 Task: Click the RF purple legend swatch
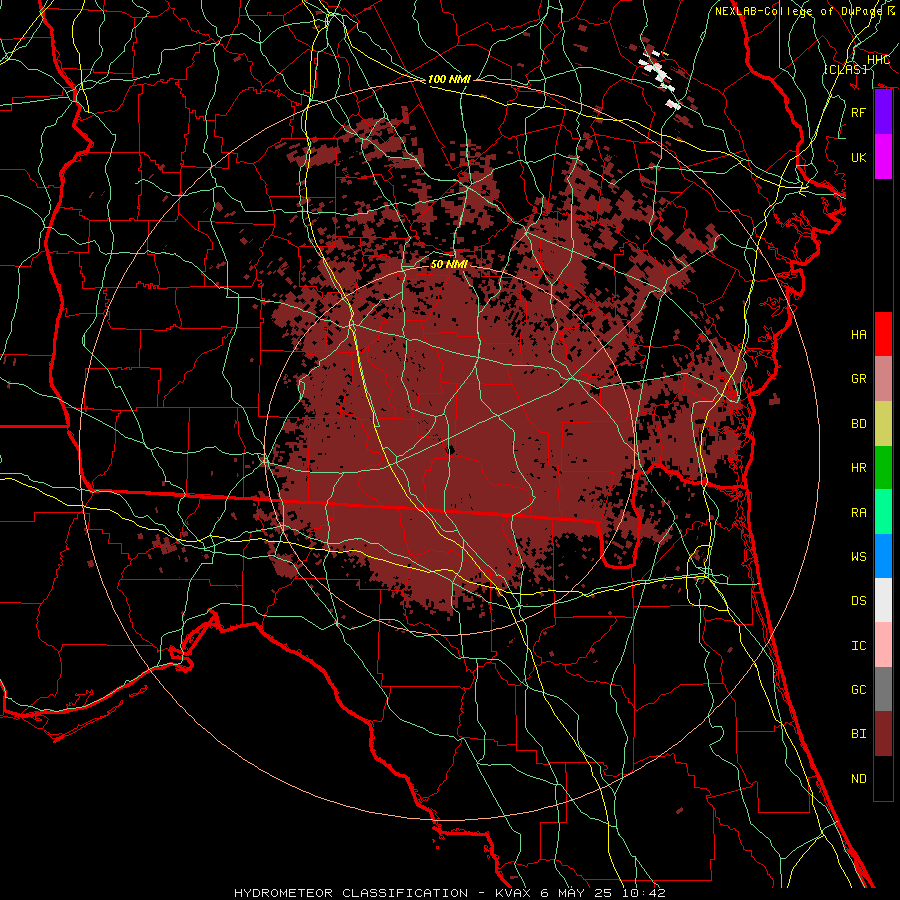[x=883, y=112]
